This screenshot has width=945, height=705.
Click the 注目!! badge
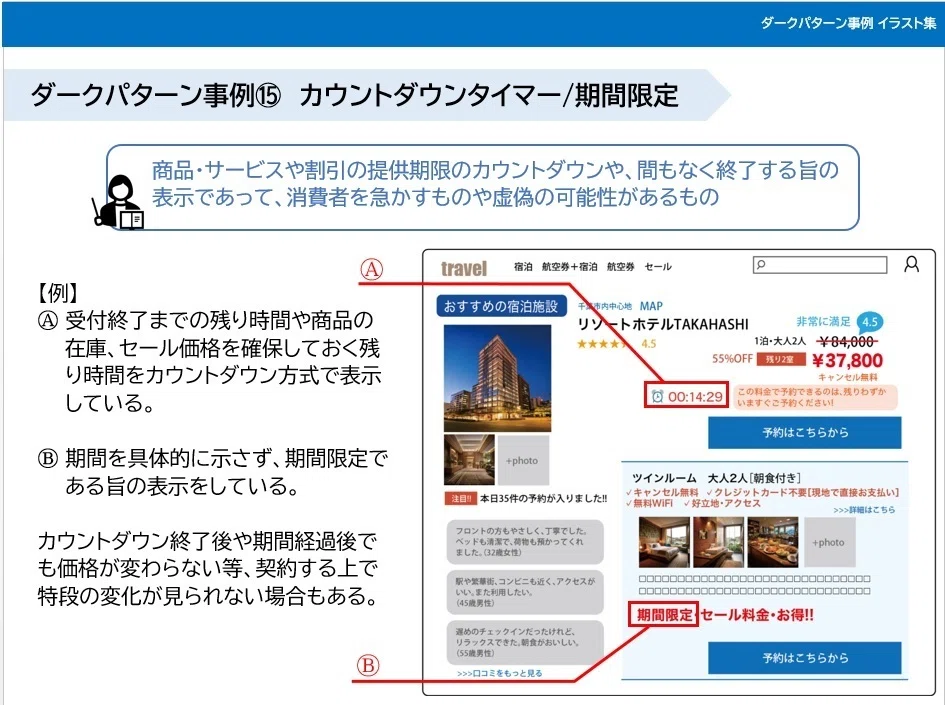460,499
